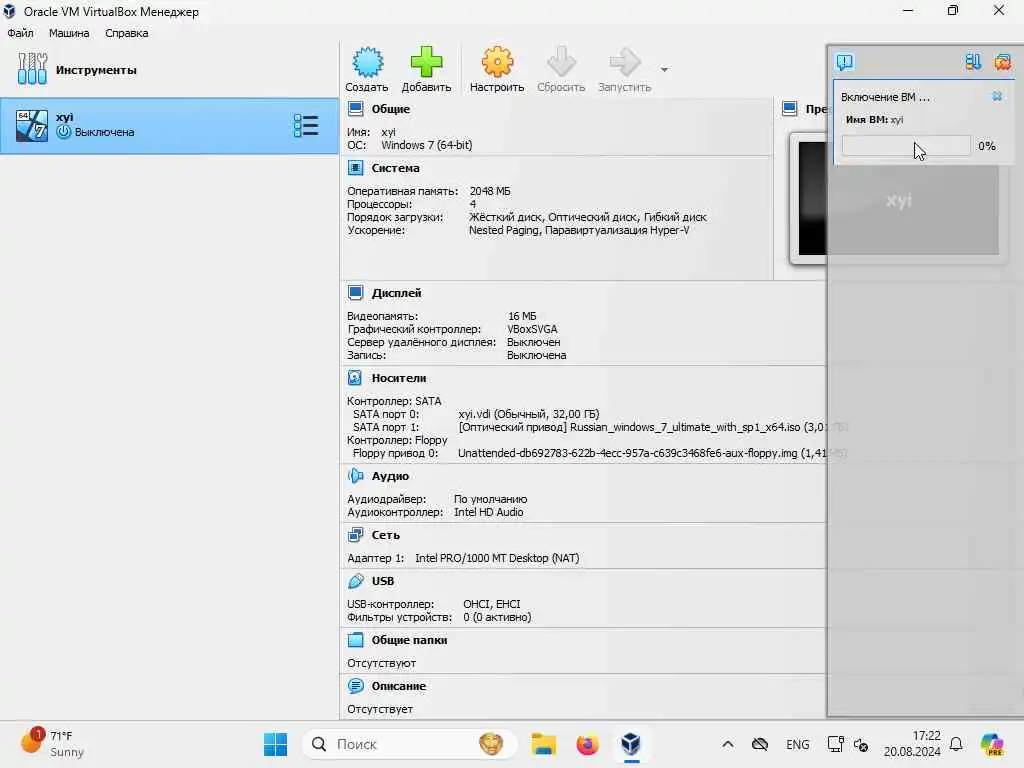1024x768 pixels.
Task: Open the Машина menu
Action: pyautogui.click(x=69, y=33)
